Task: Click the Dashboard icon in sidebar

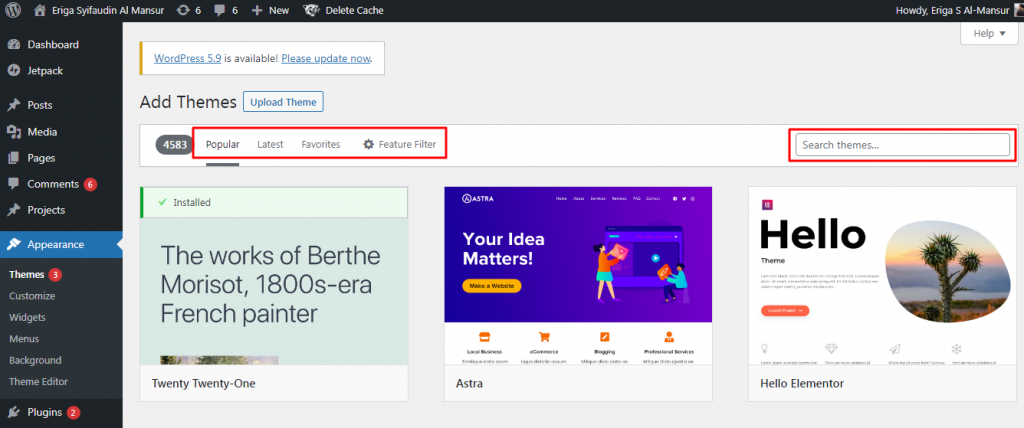Action: click(x=13, y=45)
